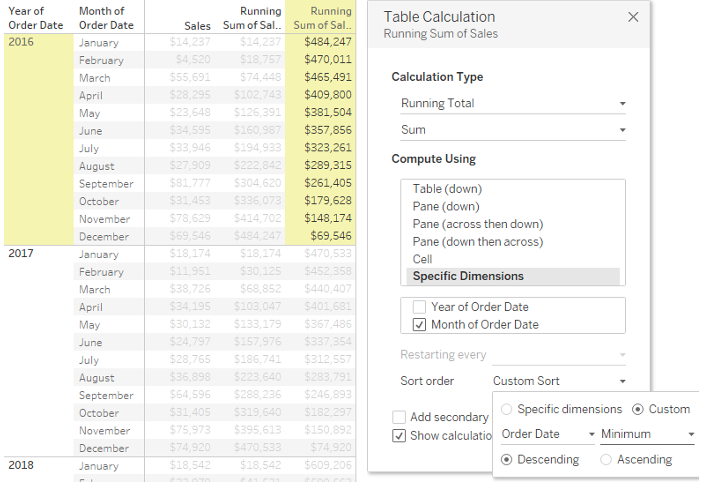Select Pane (down) in Compute Using
The image size is (701, 483).
coord(446,206)
